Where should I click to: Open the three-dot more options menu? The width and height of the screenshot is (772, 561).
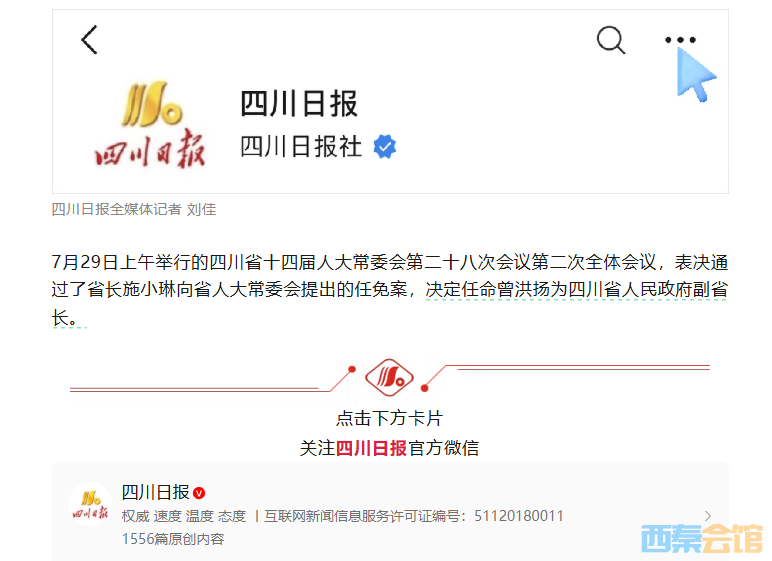(680, 40)
